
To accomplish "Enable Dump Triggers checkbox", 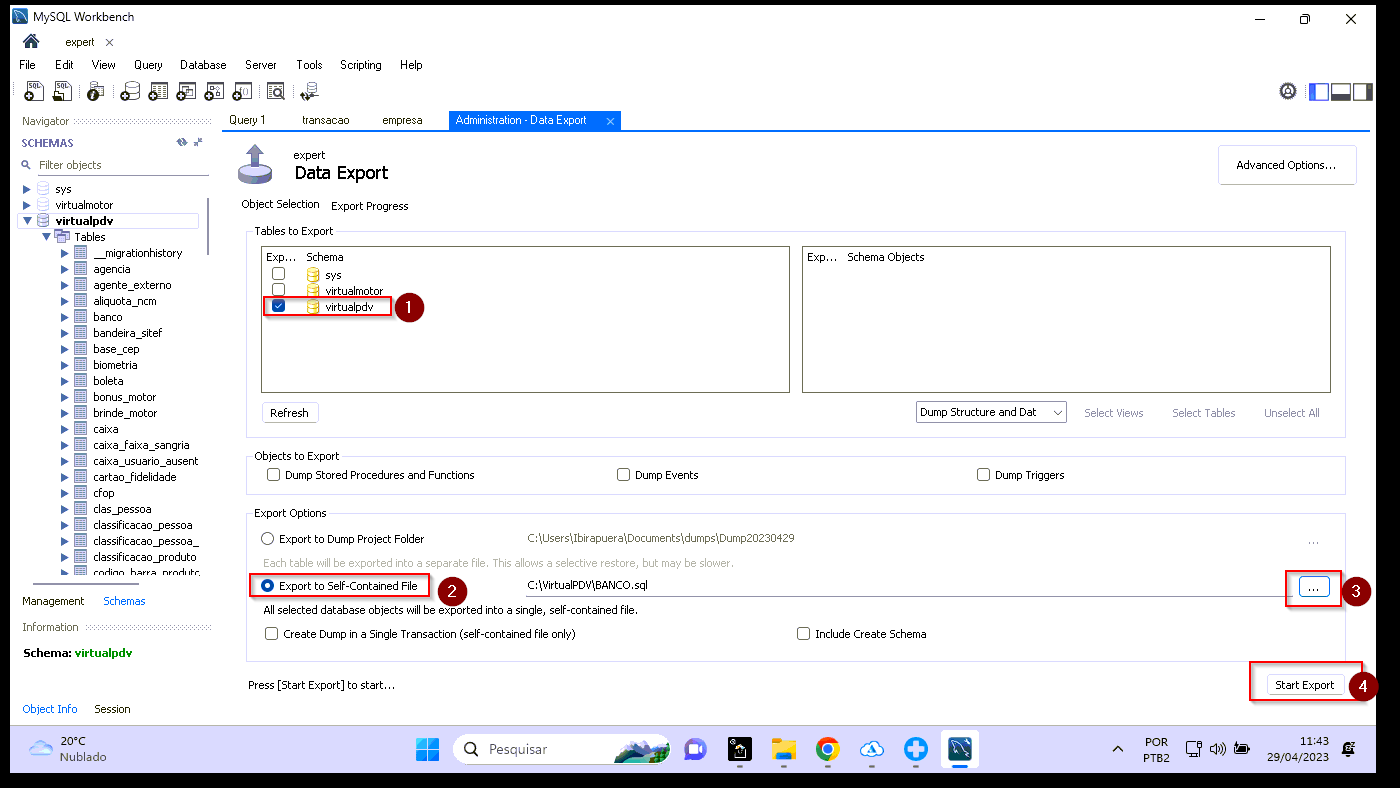I will click(983, 475).
